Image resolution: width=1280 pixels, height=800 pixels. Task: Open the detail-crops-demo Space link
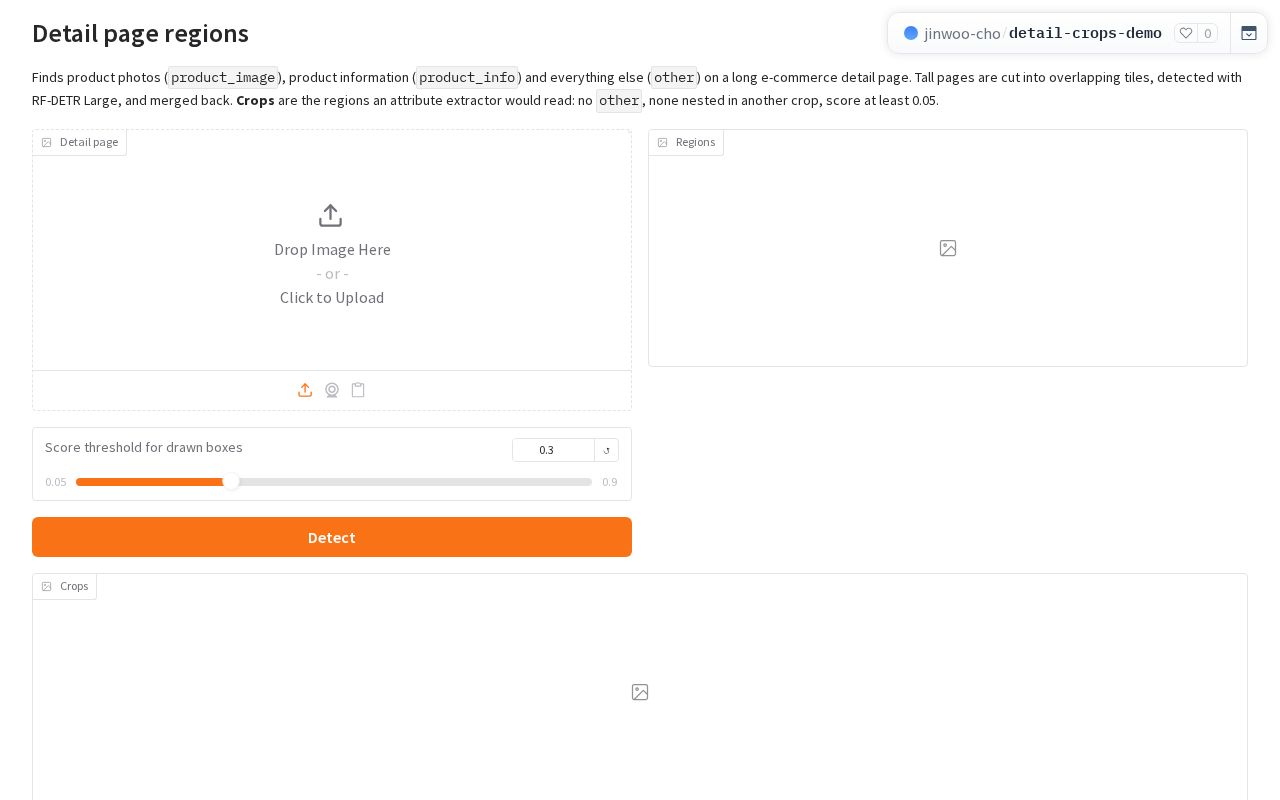click(x=1085, y=33)
